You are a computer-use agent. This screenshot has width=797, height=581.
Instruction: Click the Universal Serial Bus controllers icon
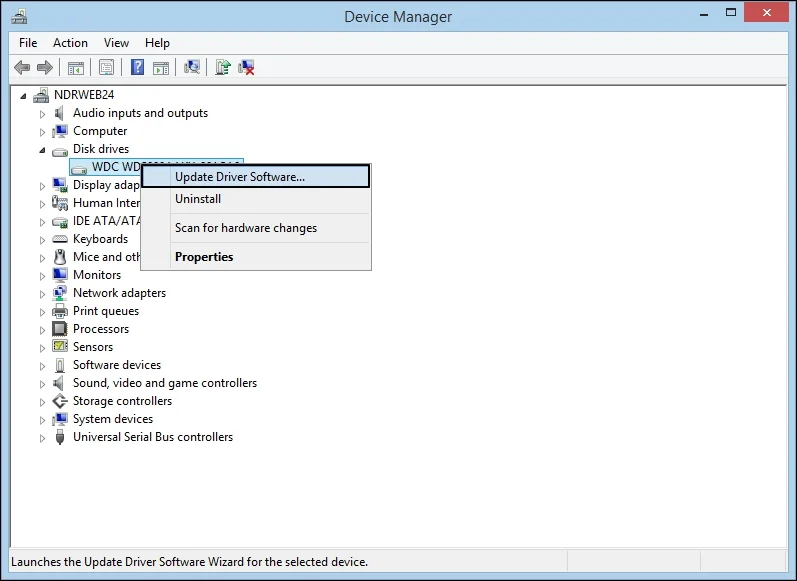coord(59,437)
